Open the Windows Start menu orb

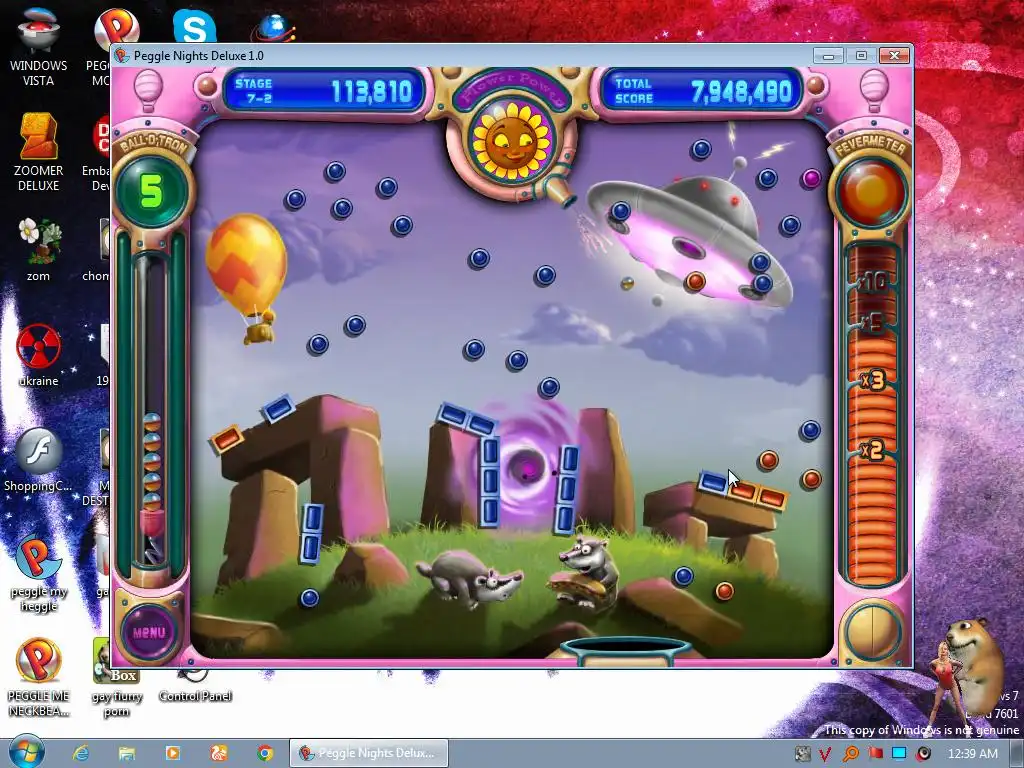(x=25, y=752)
